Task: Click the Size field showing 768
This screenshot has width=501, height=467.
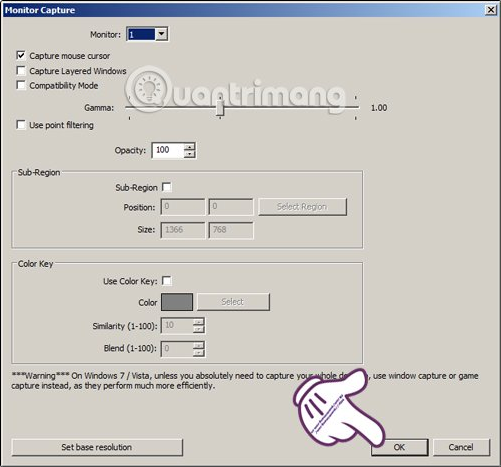Action: click(231, 230)
